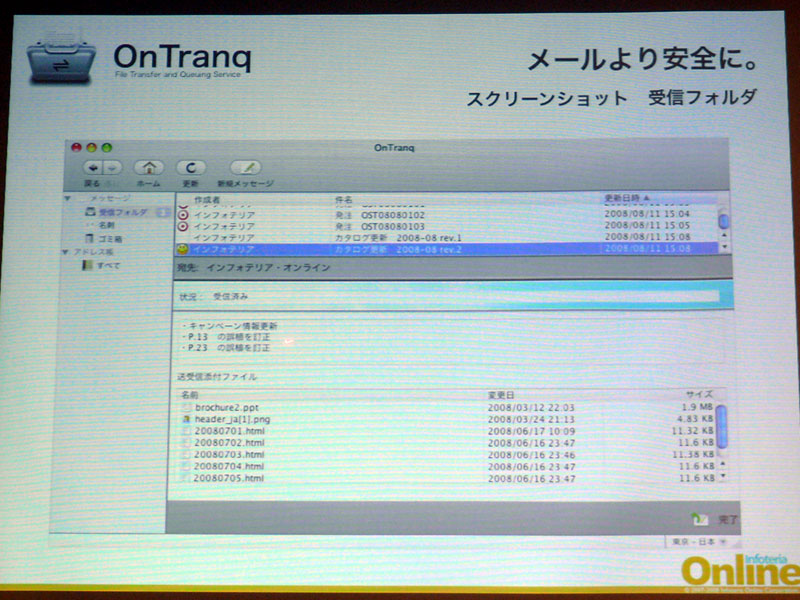Screen dimensions: 800x600
Task: Click the date 2008/08/11 15:05
Action: tap(647, 225)
